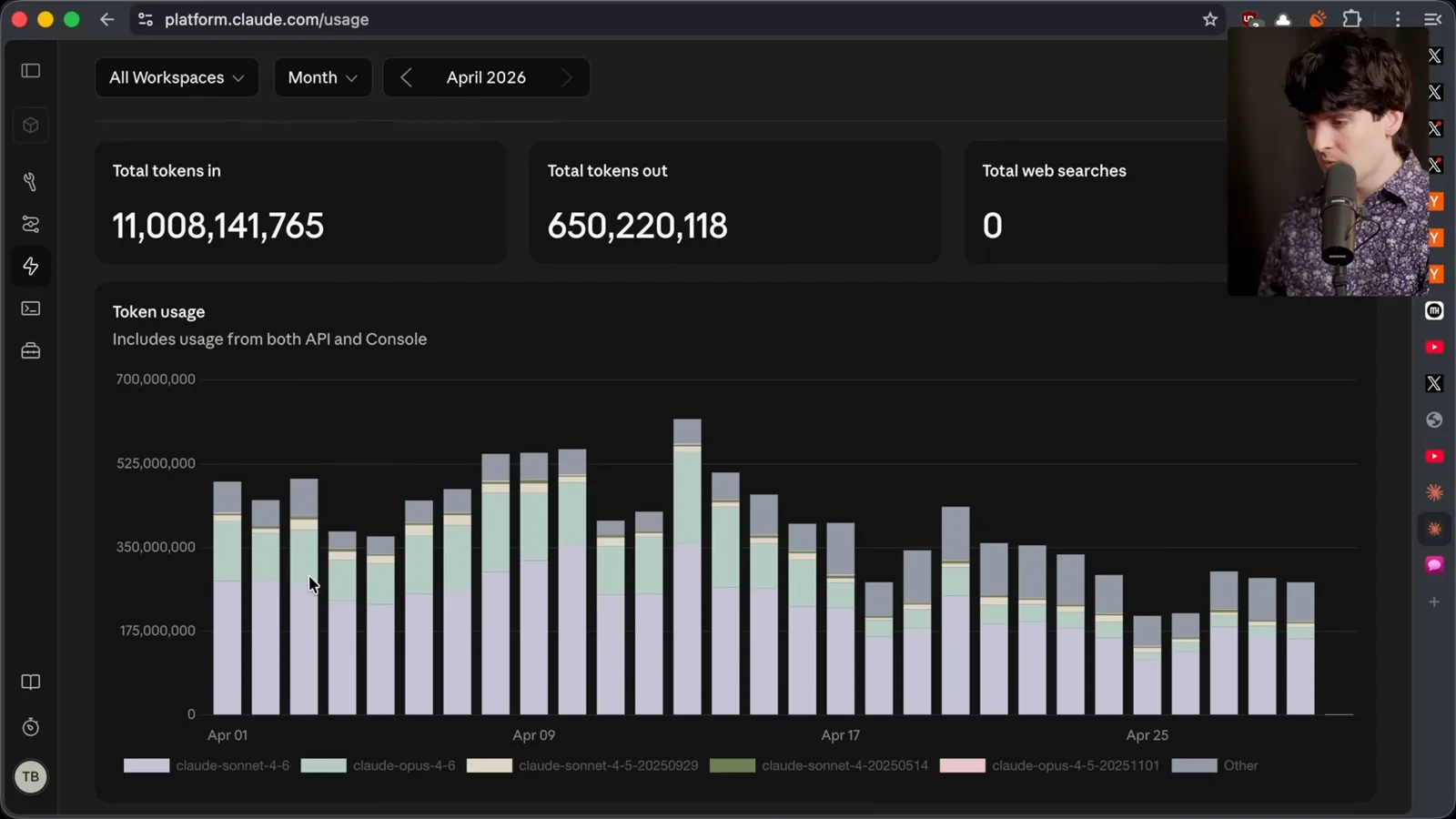
Task: Open the browser three-dot menu
Action: 1398,19
